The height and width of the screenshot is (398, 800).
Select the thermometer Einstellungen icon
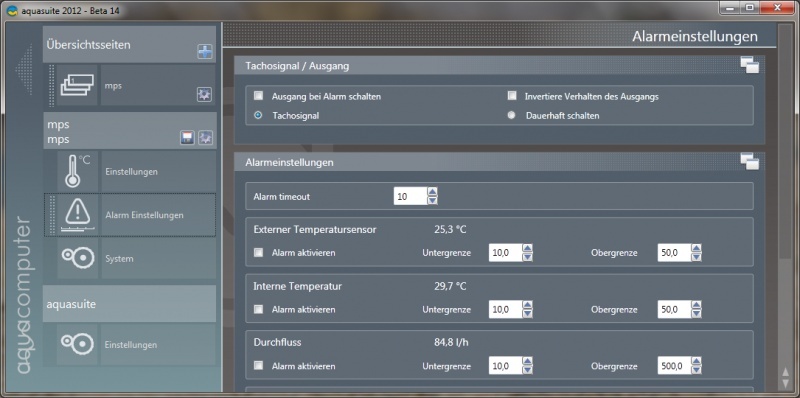[77, 171]
